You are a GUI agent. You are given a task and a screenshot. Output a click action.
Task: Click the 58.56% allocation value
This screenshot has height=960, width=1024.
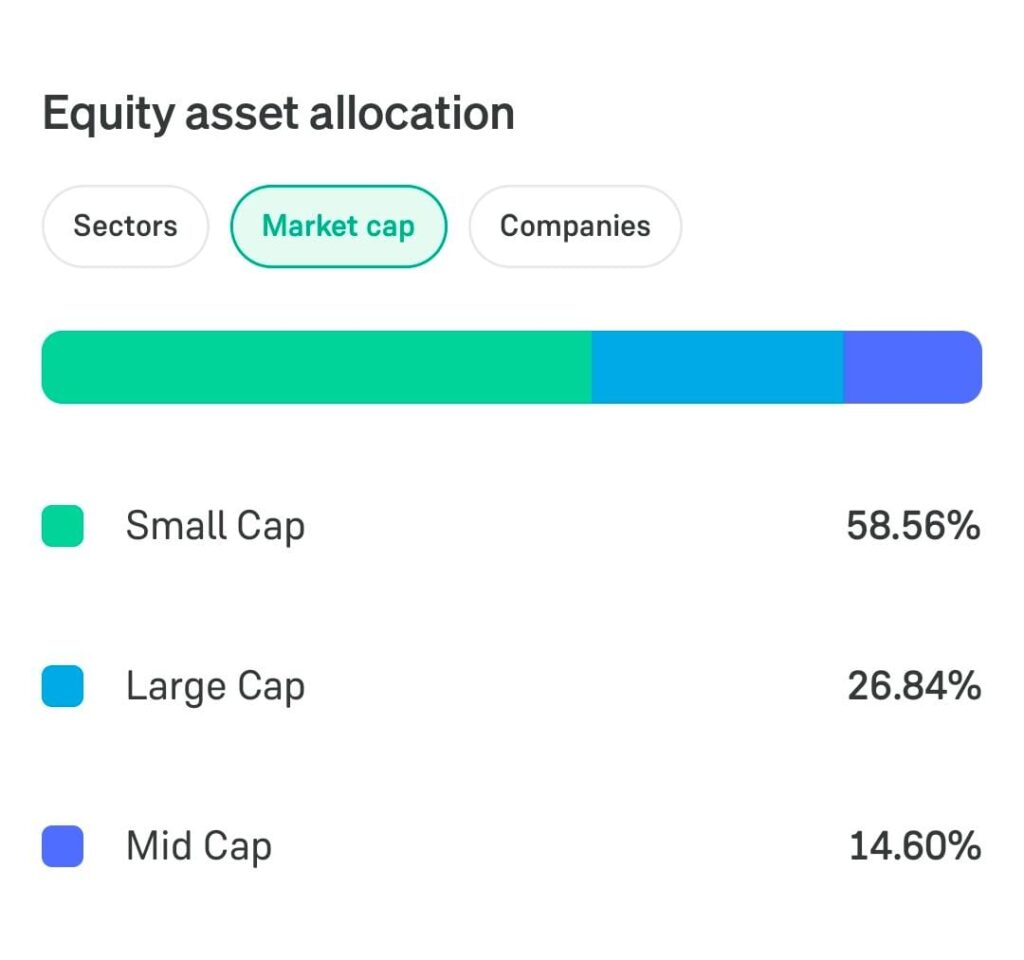point(914,526)
